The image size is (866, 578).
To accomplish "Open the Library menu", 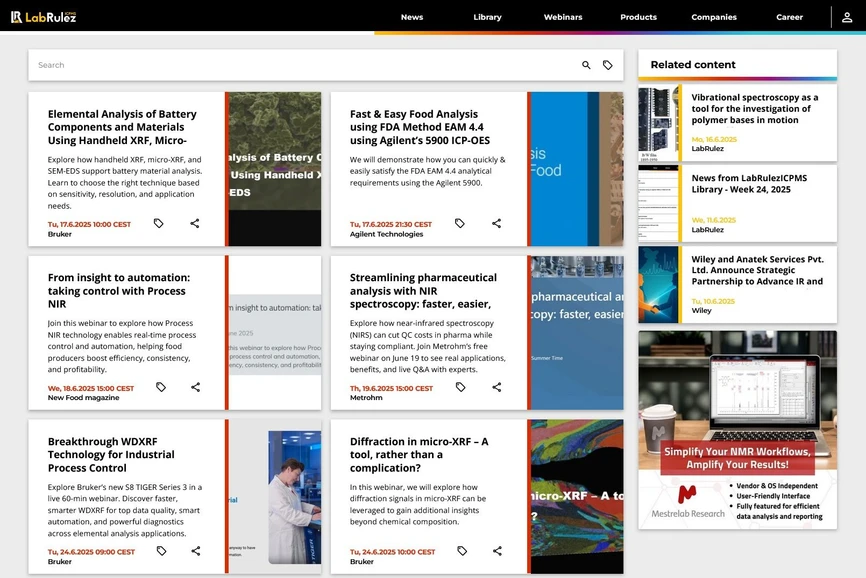I will point(487,17).
